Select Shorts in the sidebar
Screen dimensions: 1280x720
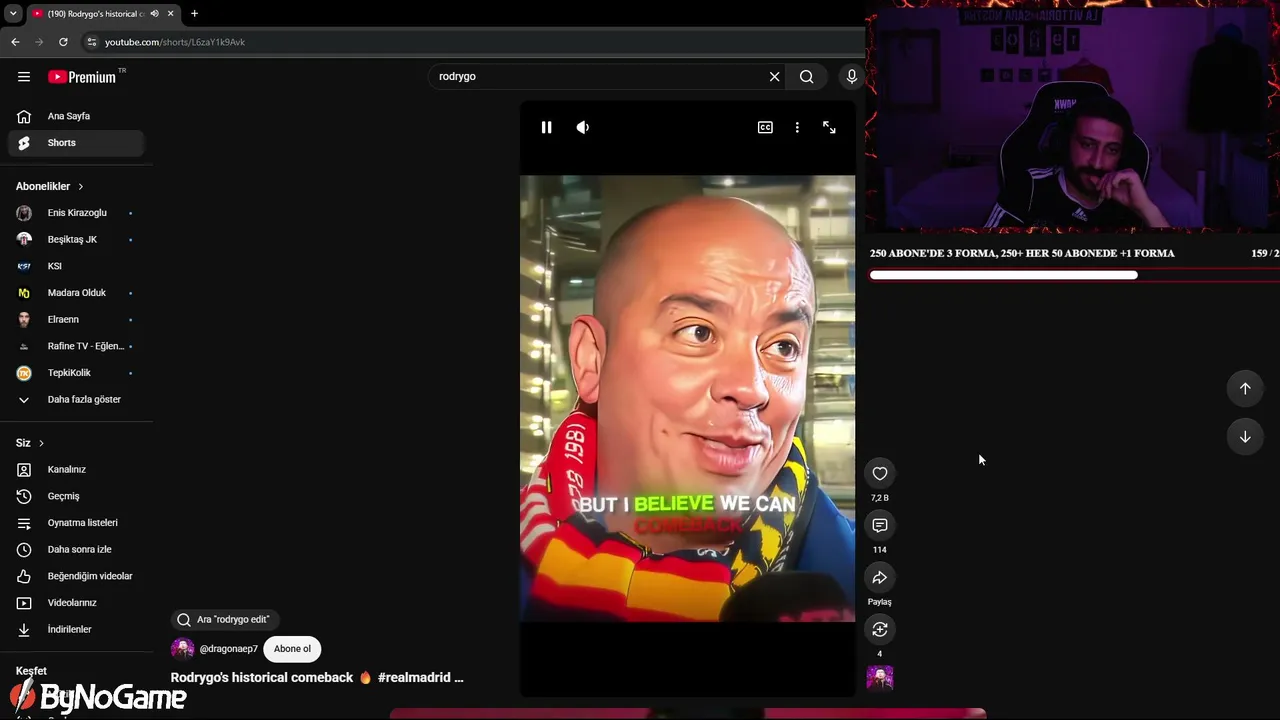pyautogui.click(x=76, y=143)
